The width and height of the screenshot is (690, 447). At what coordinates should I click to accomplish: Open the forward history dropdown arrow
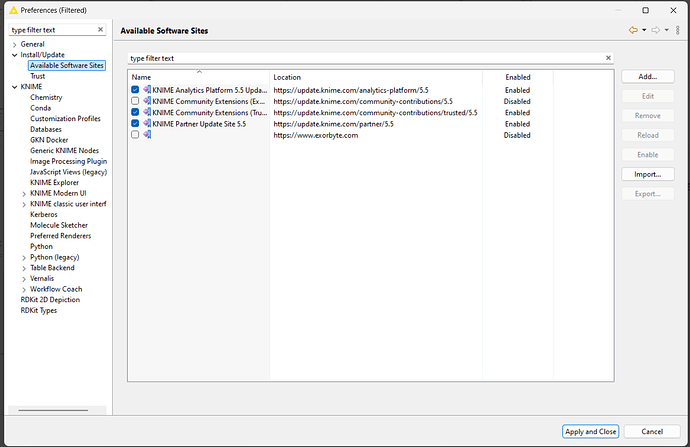[x=667, y=30]
